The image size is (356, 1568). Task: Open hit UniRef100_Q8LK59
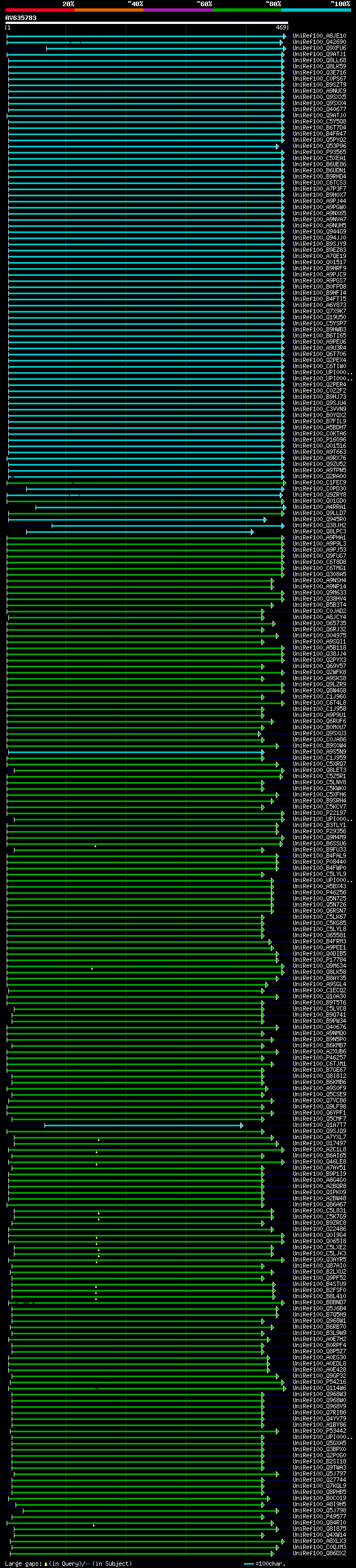coord(319,66)
